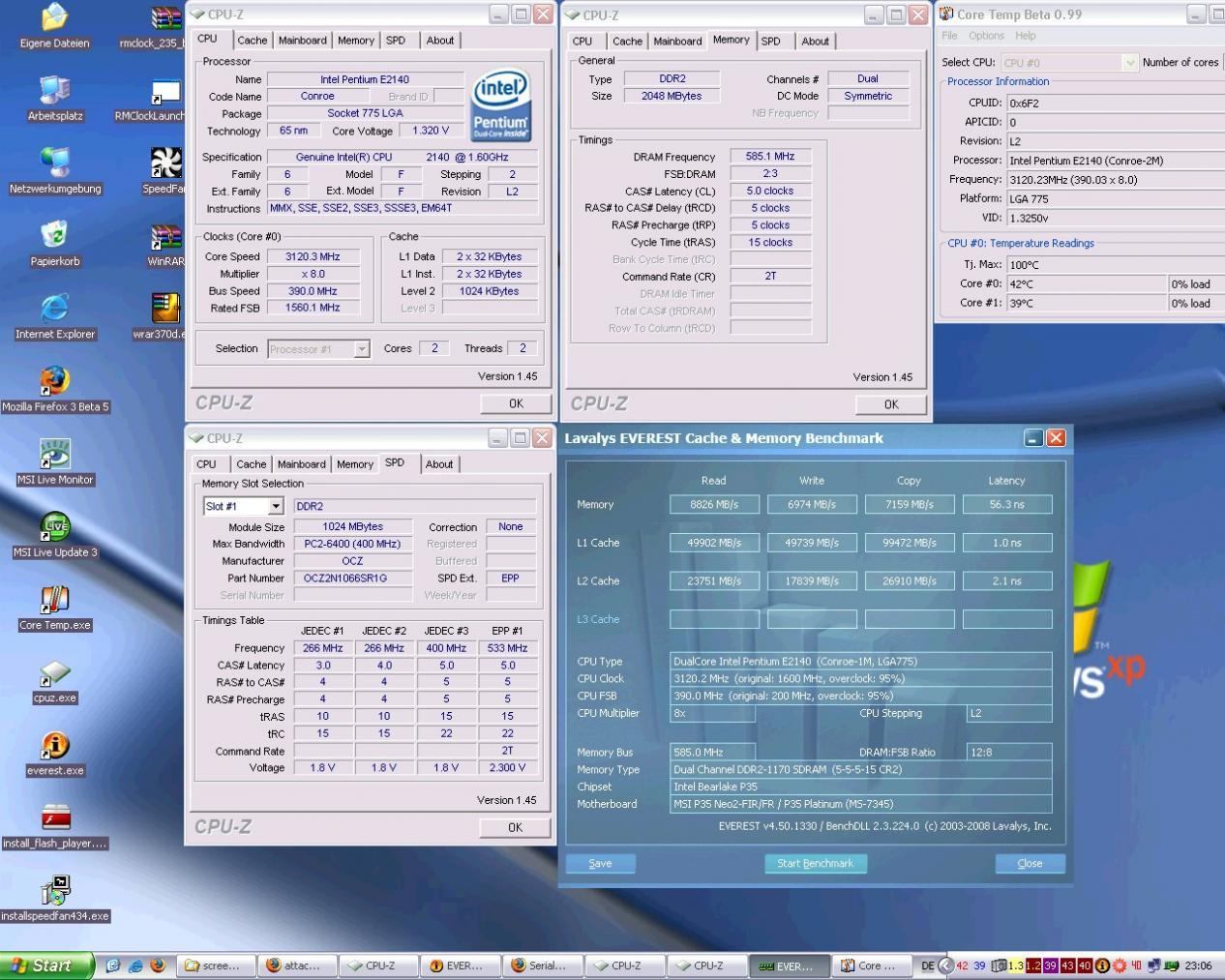The image size is (1225, 980).
Task: Switch to CPU tab in bottom CPU-Z window
Action: (206, 464)
